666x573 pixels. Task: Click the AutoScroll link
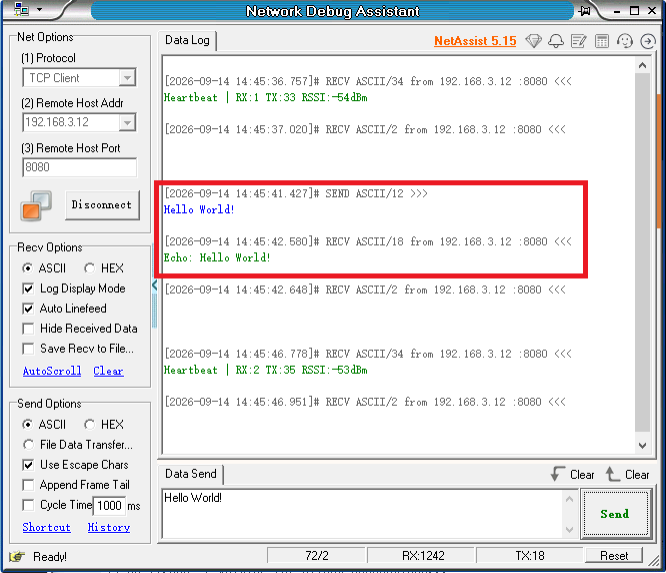click(x=52, y=371)
